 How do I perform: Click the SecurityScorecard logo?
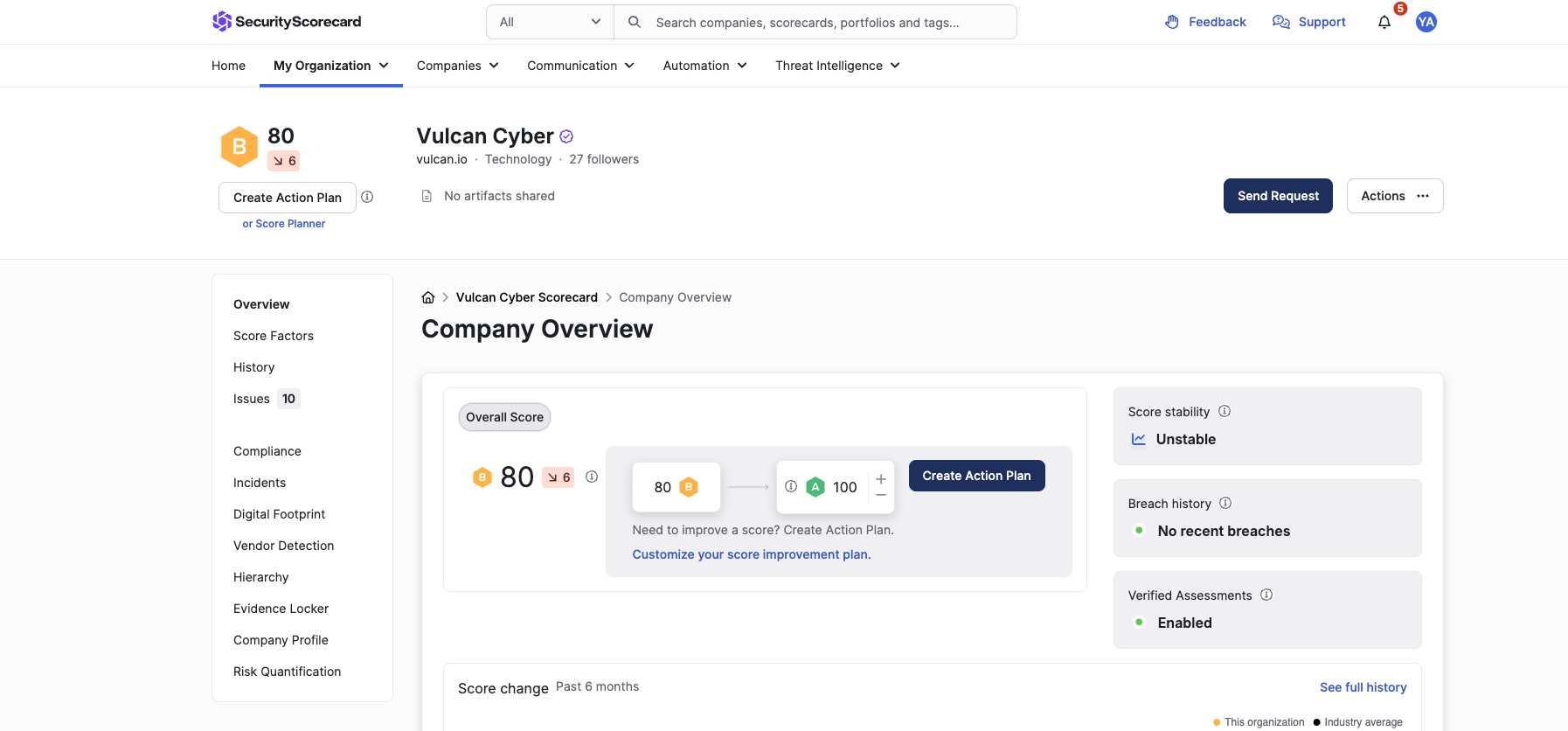(287, 22)
